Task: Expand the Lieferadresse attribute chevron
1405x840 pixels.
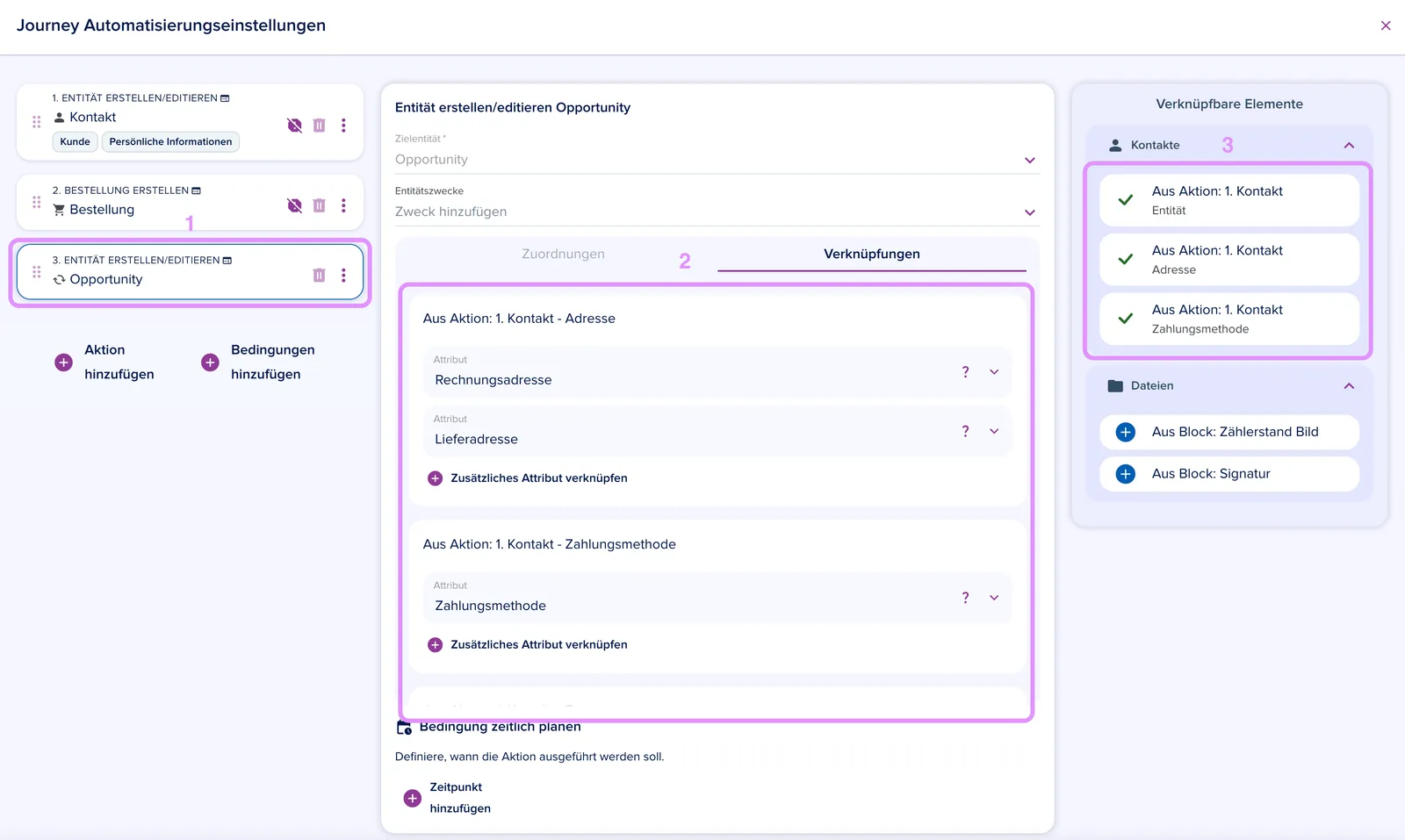Action: (994, 431)
